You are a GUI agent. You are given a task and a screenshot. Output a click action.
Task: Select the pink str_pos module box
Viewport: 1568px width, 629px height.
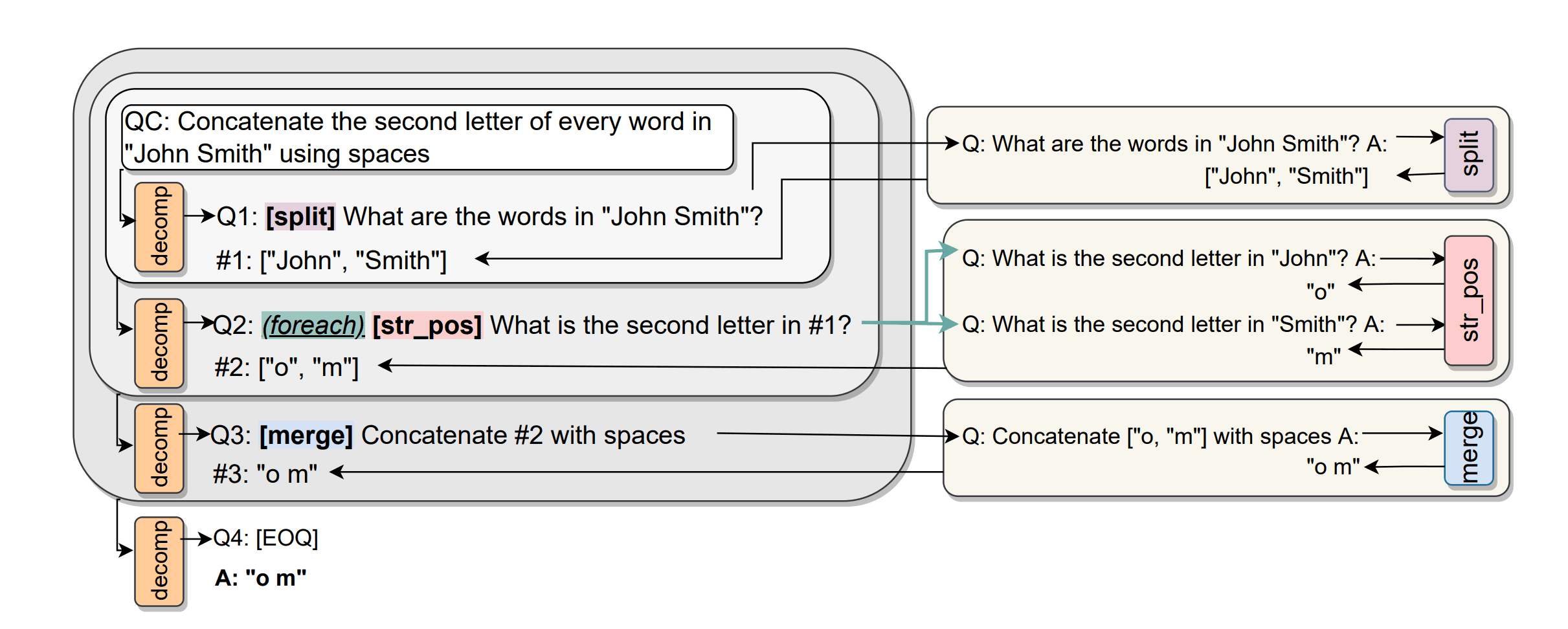click(x=1469, y=301)
